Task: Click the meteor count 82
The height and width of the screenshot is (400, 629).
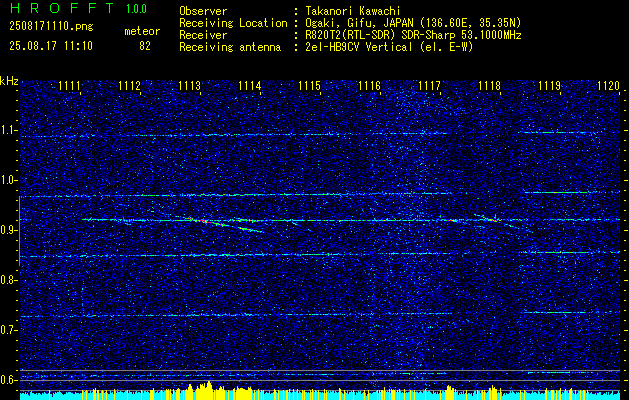Action: [x=145, y=46]
